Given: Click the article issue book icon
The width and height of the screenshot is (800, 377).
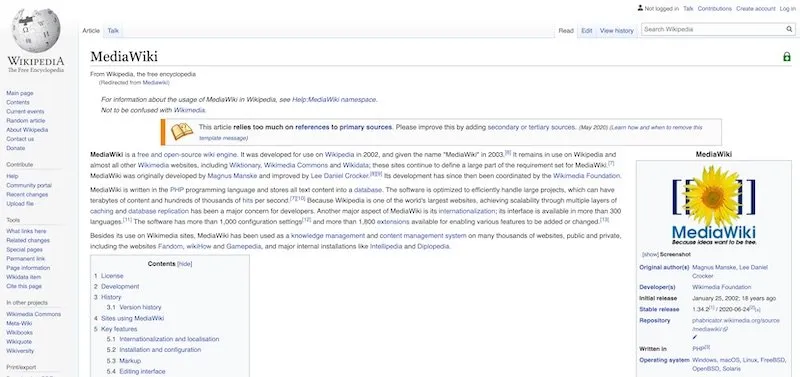Looking at the screenshot, I should tap(182, 132).
